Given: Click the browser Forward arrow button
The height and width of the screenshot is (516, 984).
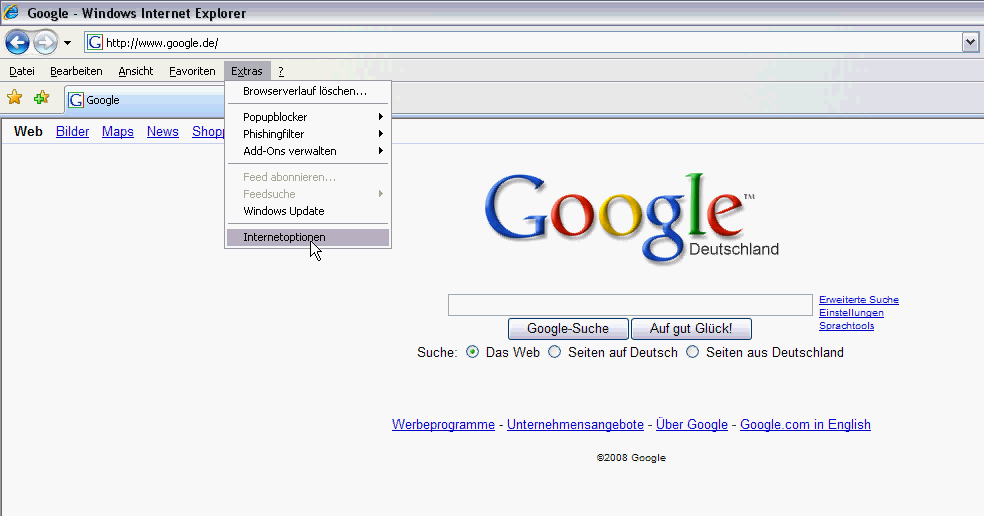Looking at the screenshot, I should point(45,42).
